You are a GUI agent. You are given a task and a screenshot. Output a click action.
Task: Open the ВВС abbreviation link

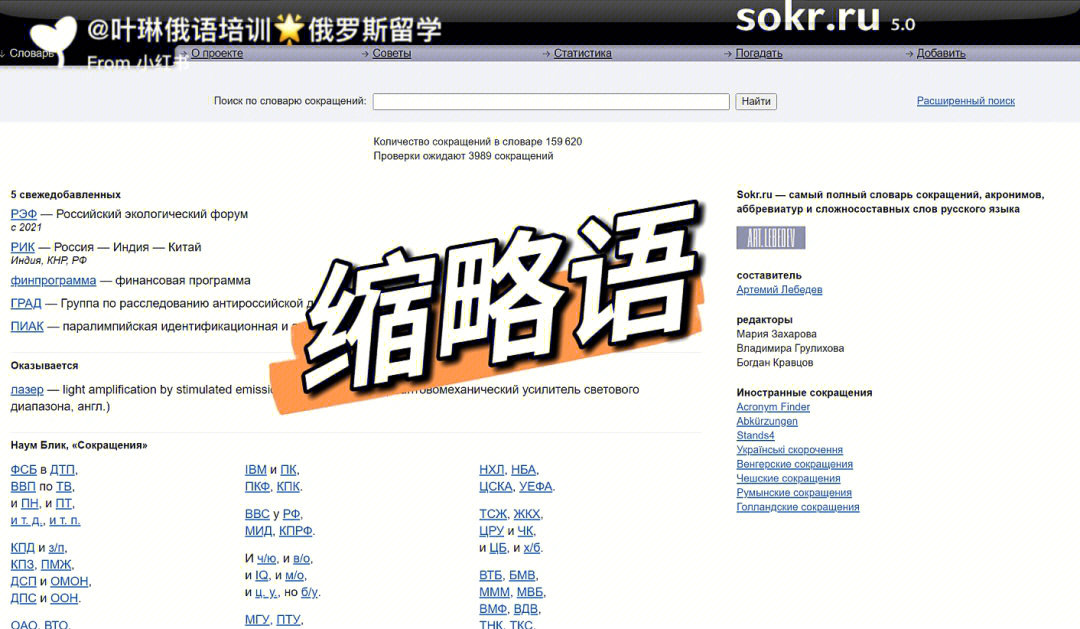point(257,514)
